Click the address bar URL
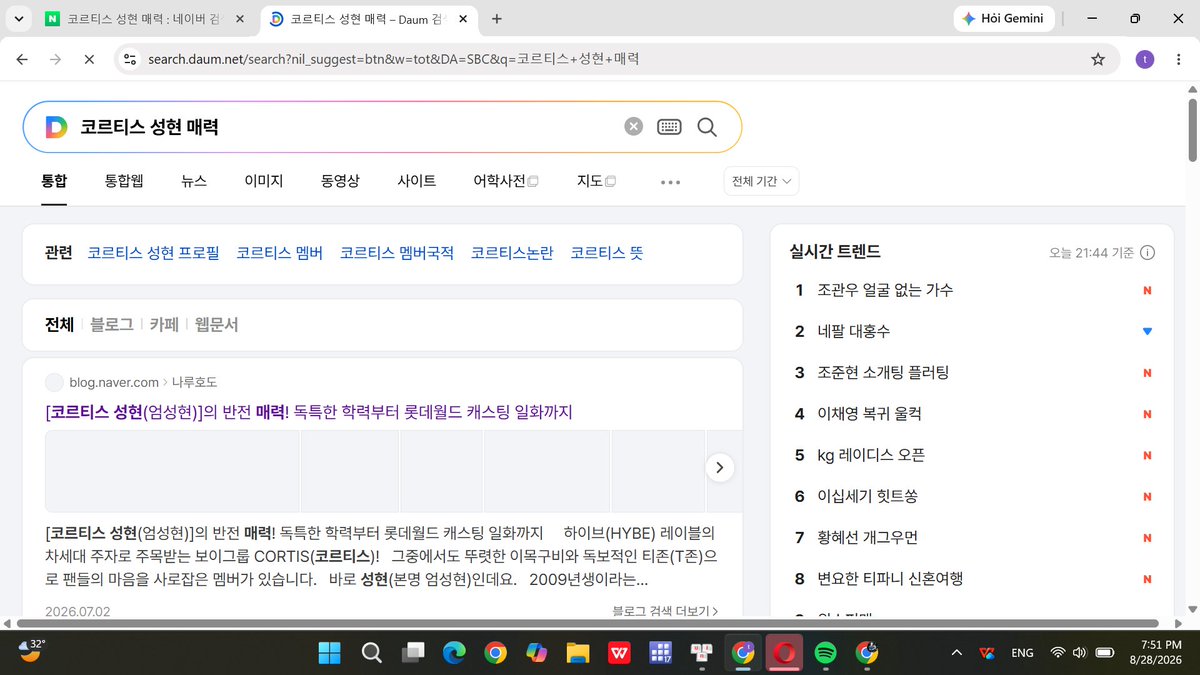 click(x=393, y=59)
